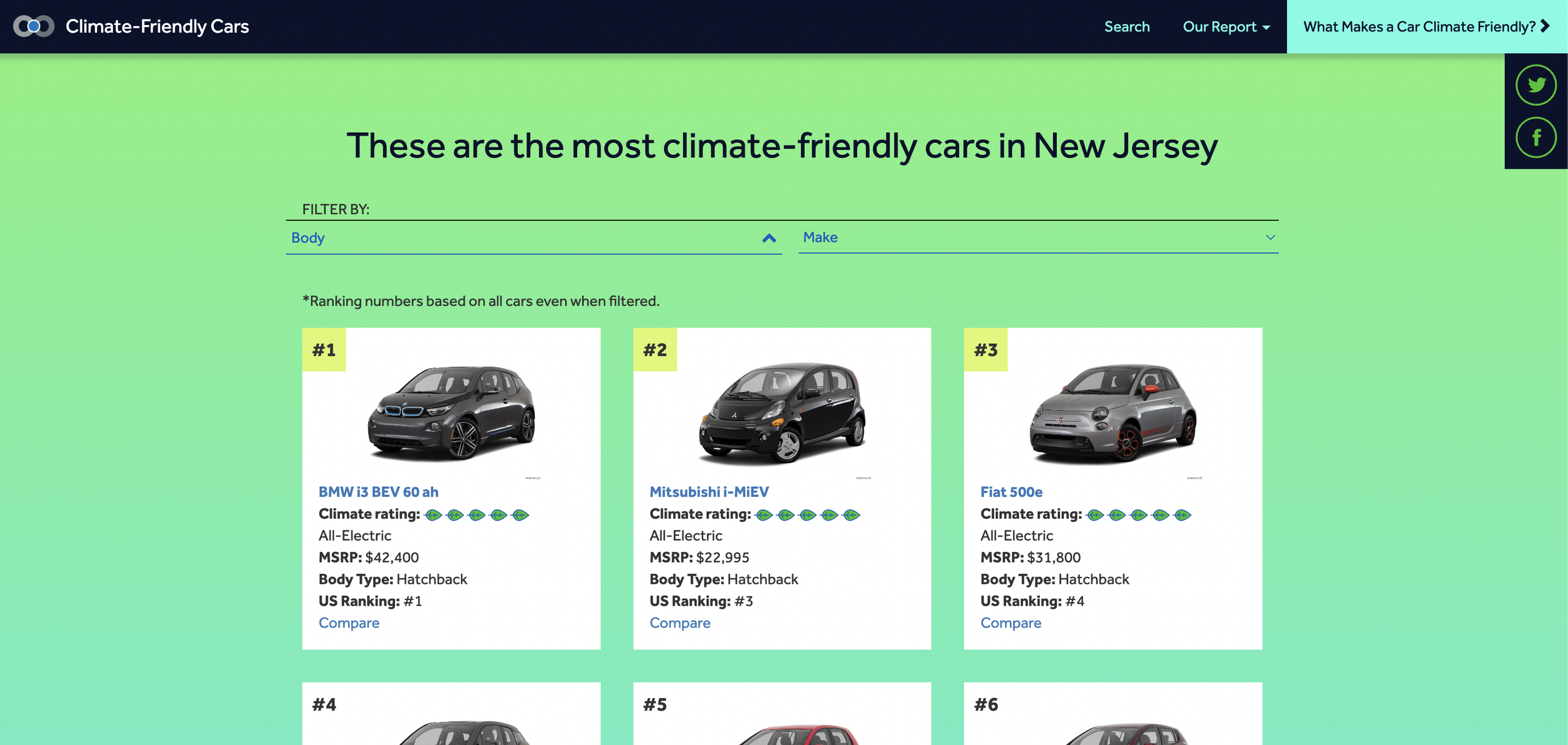Viewport: 1568px width, 745px height.
Task: Click the BMW climate rating leaves
Action: tap(477, 515)
